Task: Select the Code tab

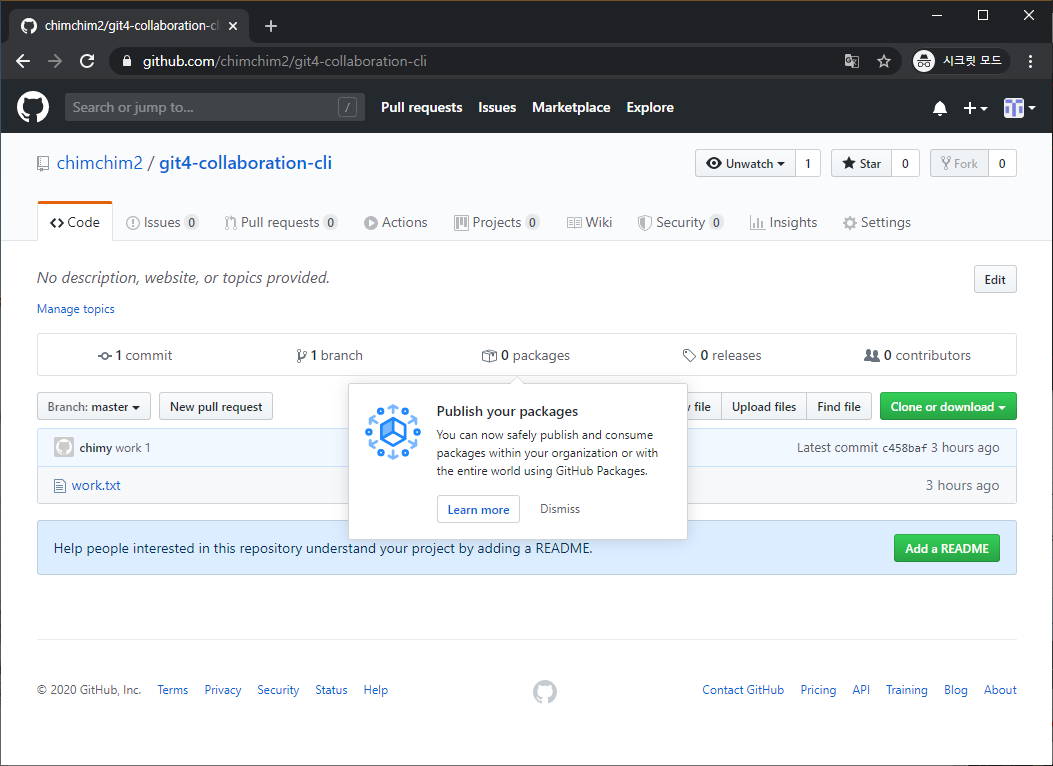Action: tap(75, 222)
